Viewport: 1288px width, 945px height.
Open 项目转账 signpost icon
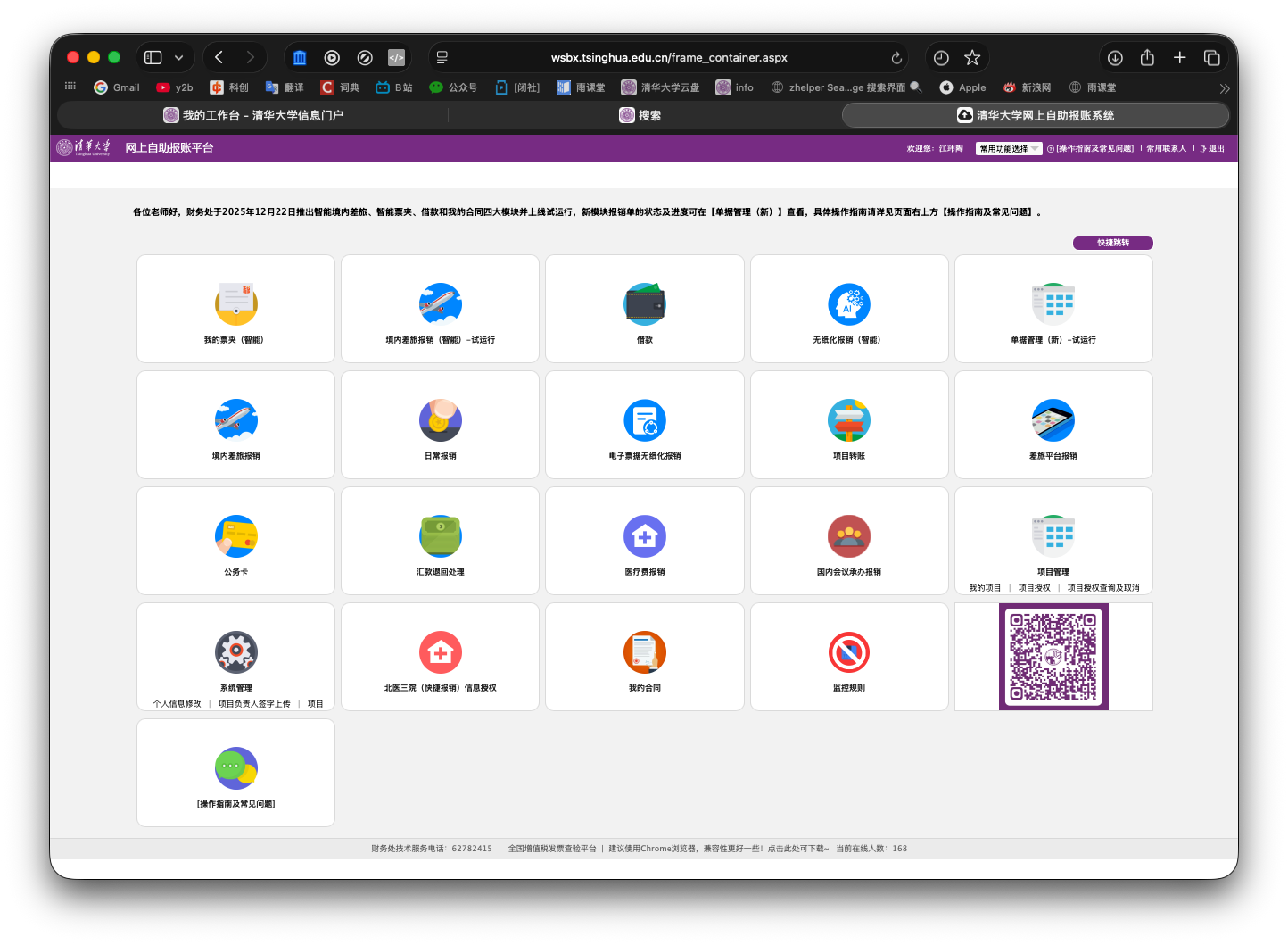point(849,420)
